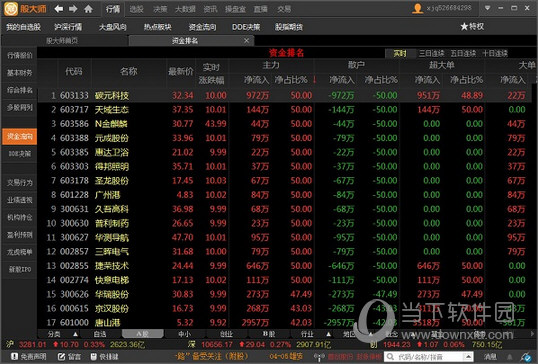Open the 直播 main menu
The width and height of the screenshot is (538, 364).
pyautogui.click(x=260, y=9)
